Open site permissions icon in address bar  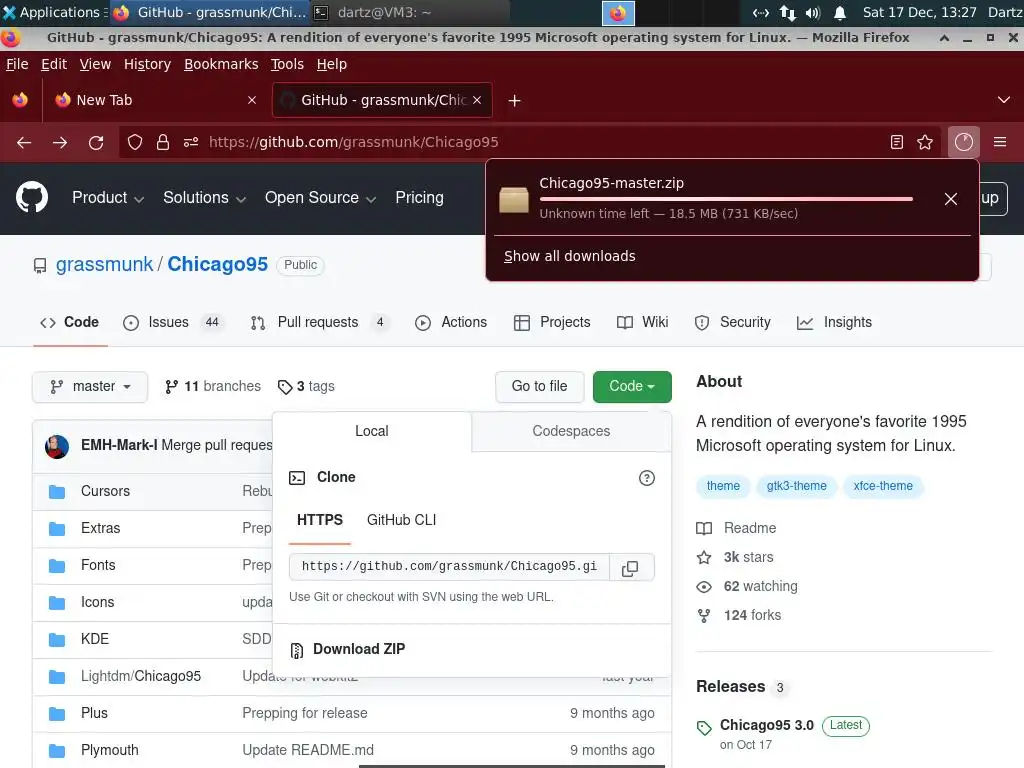tap(191, 142)
